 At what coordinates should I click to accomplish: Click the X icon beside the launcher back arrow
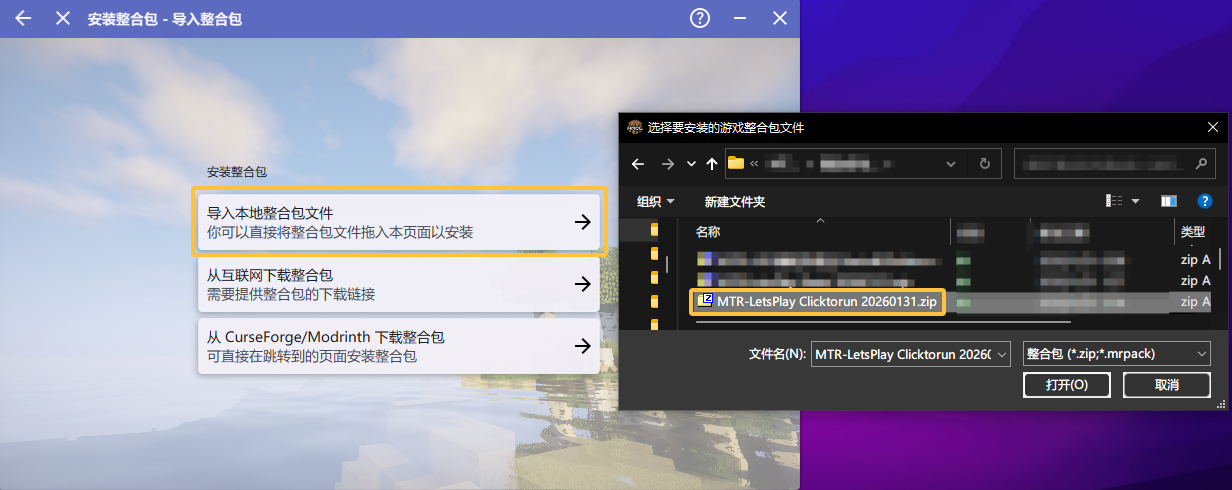(x=63, y=18)
